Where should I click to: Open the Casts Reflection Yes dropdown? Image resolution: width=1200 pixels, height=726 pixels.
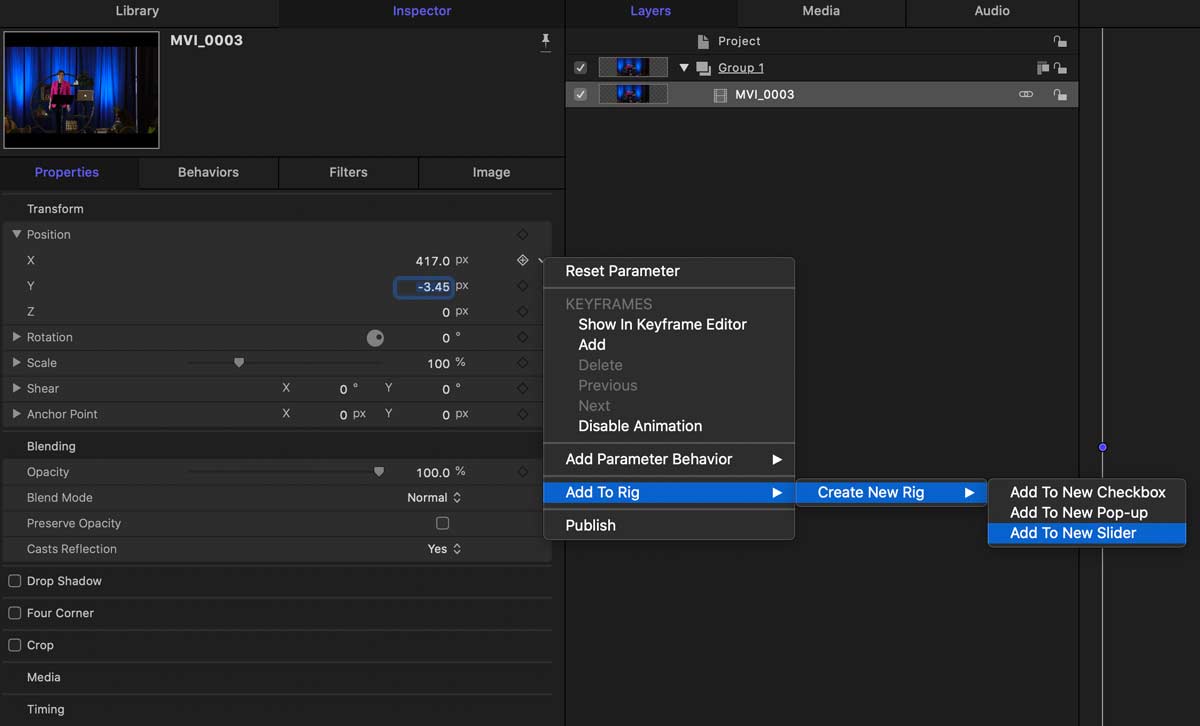point(445,549)
